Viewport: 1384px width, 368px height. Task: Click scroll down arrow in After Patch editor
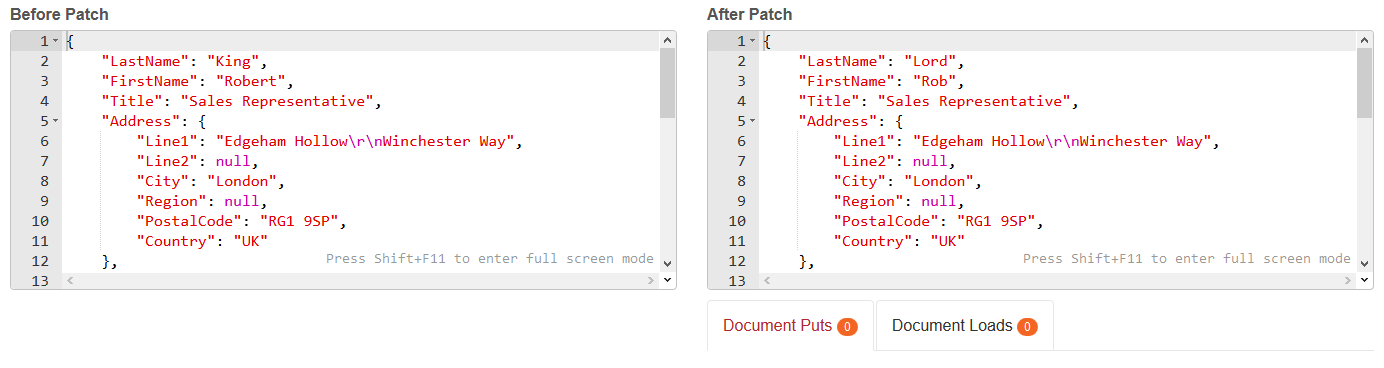pyautogui.click(x=1365, y=263)
